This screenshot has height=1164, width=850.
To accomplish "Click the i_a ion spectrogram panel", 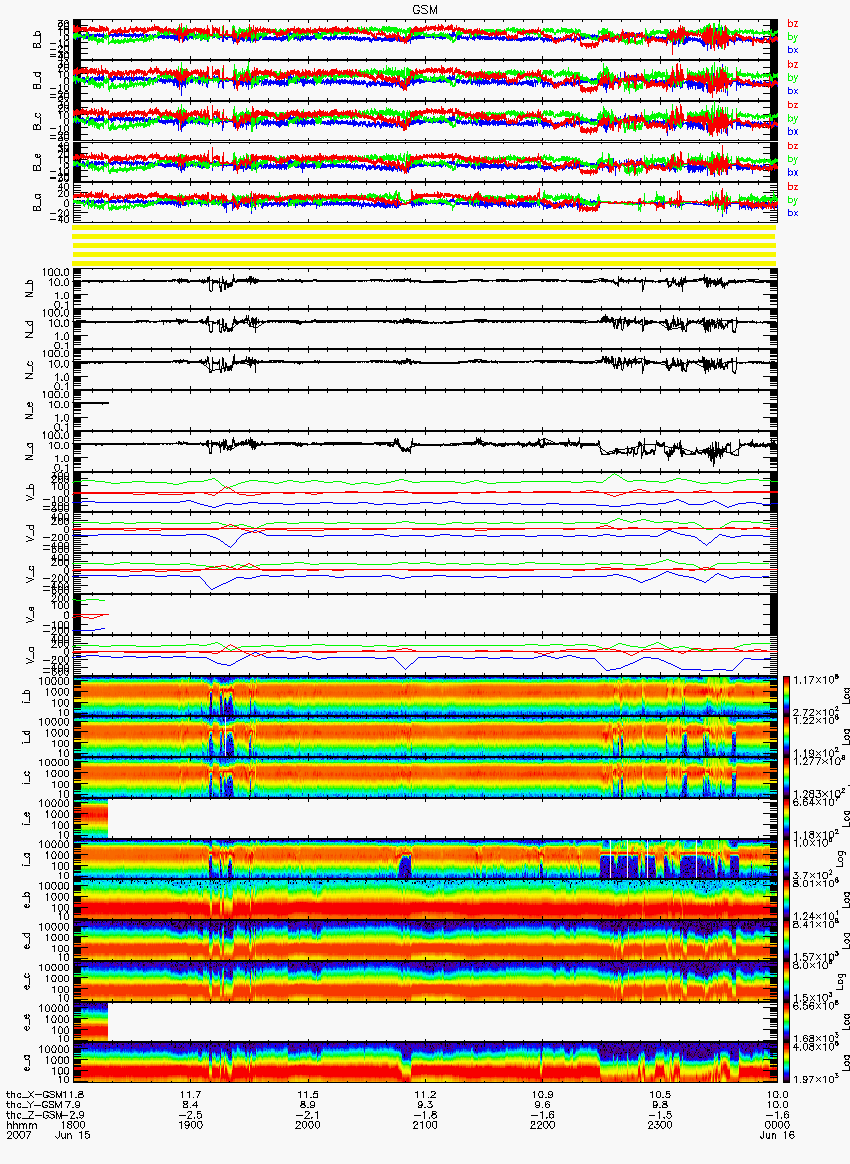I will coord(425,859).
